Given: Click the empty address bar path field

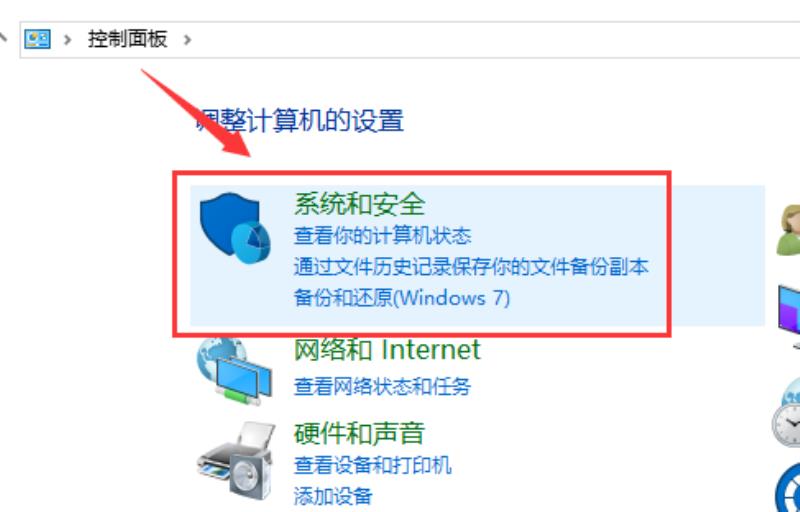Looking at the screenshot, I should click(x=495, y=39).
